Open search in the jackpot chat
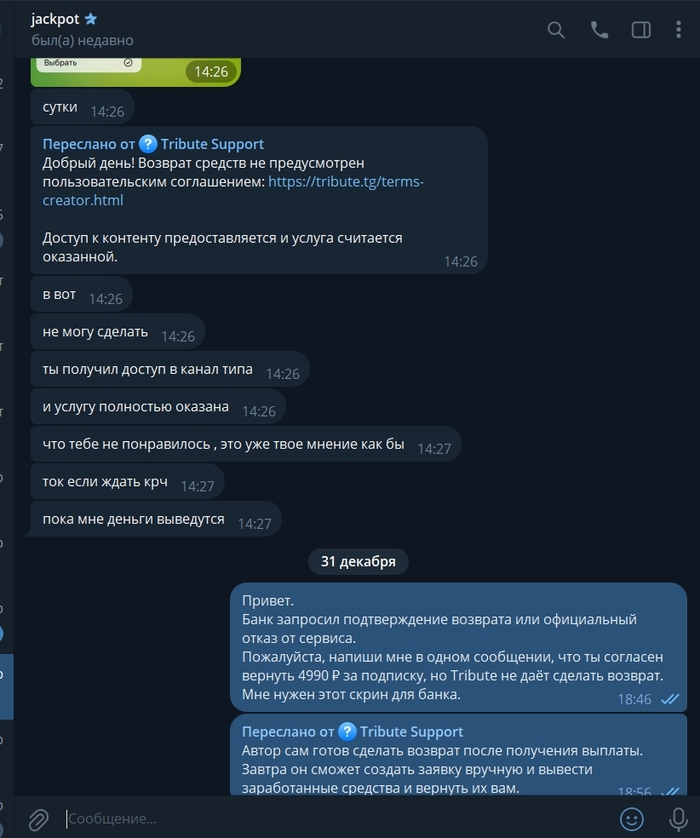The image size is (700, 838). pyautogui.click(x=556, y=30)
